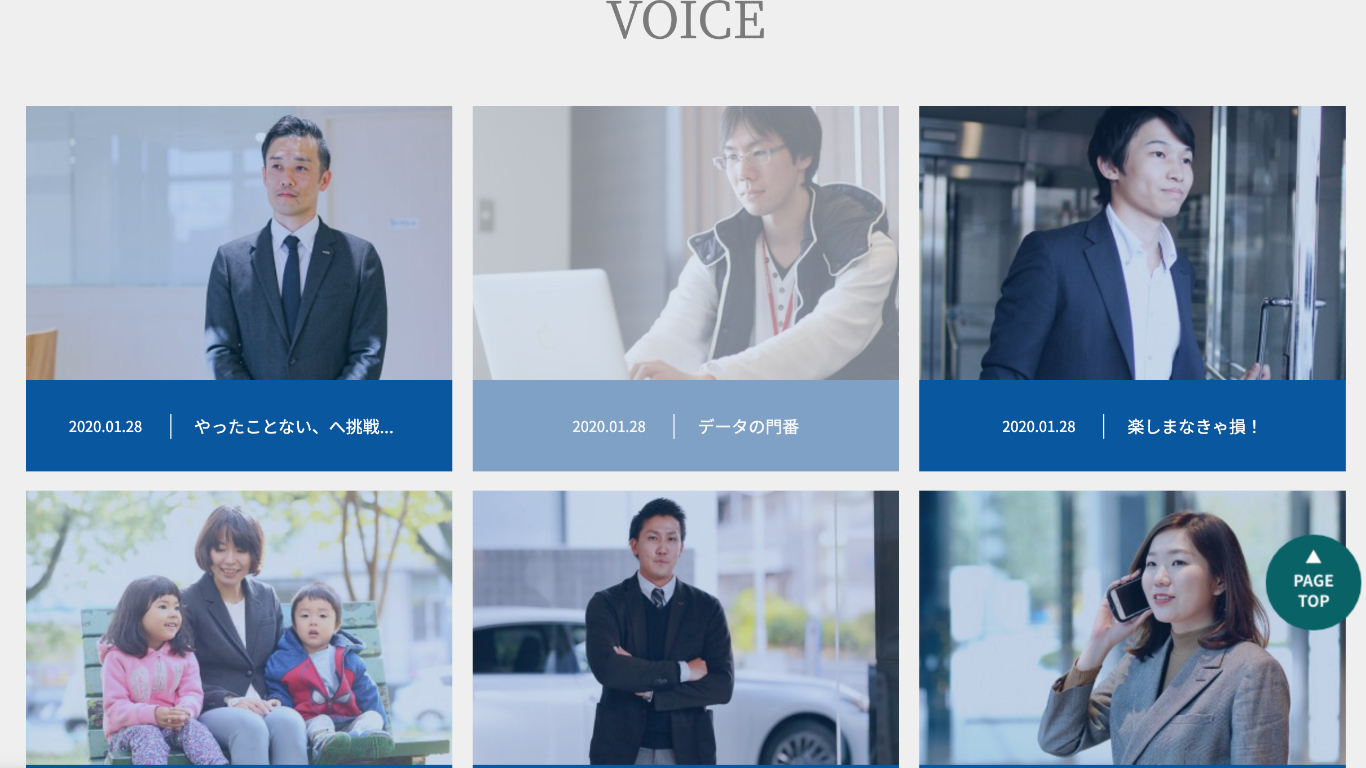Viewport: 1366px width, 768px height.
Task: Click the title データの門番
Action: pos(748,427)
